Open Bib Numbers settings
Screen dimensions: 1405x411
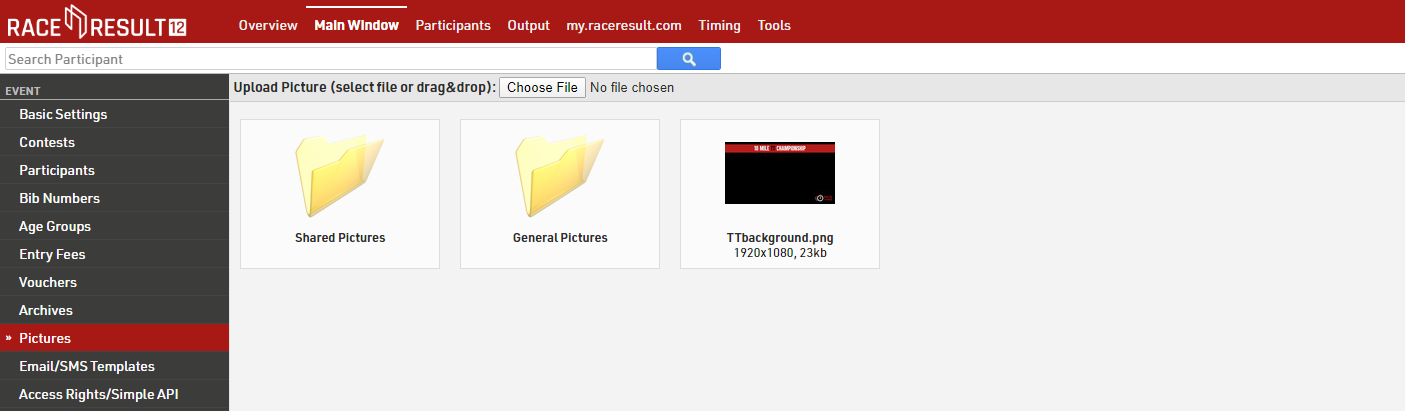(59, 198)
